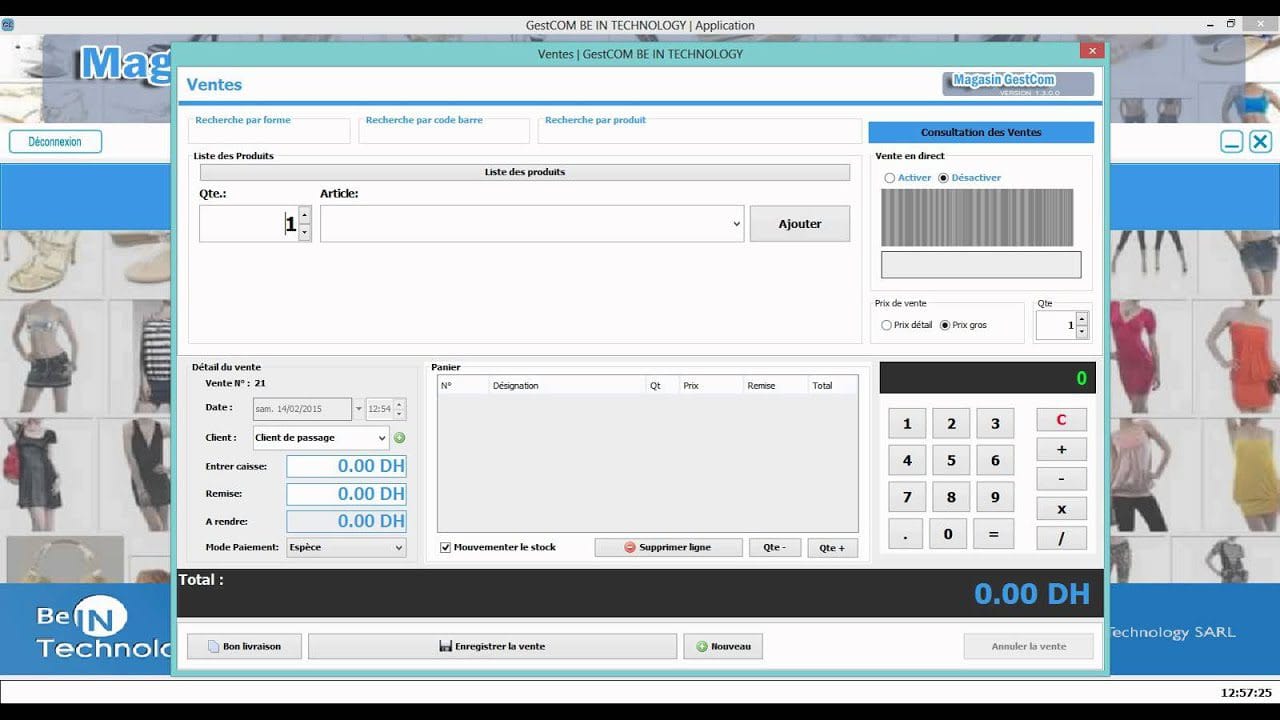Click the red C clear key
Viewport: 1280px width, 720px height.
(1061, 420)
